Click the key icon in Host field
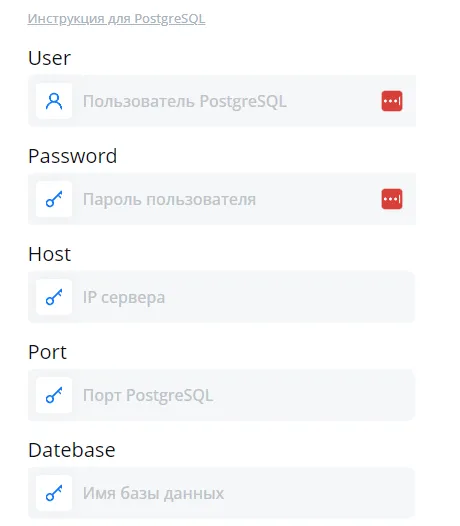The height and width of the screenshot is (526, 460). click(x=54, y=297)
